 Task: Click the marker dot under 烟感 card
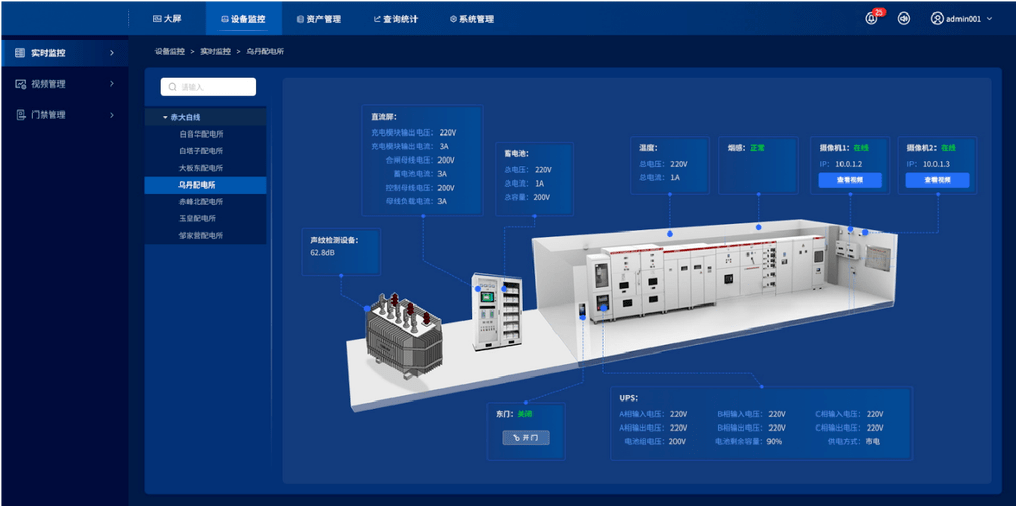pos(758,227)
